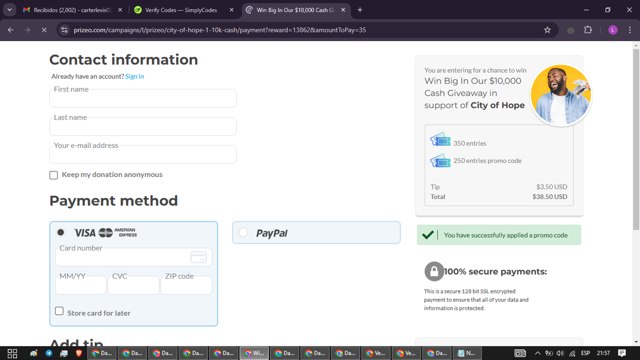The image size is (640, 360).
Task: Click the page vertical scrollbar
Action: 636,139
